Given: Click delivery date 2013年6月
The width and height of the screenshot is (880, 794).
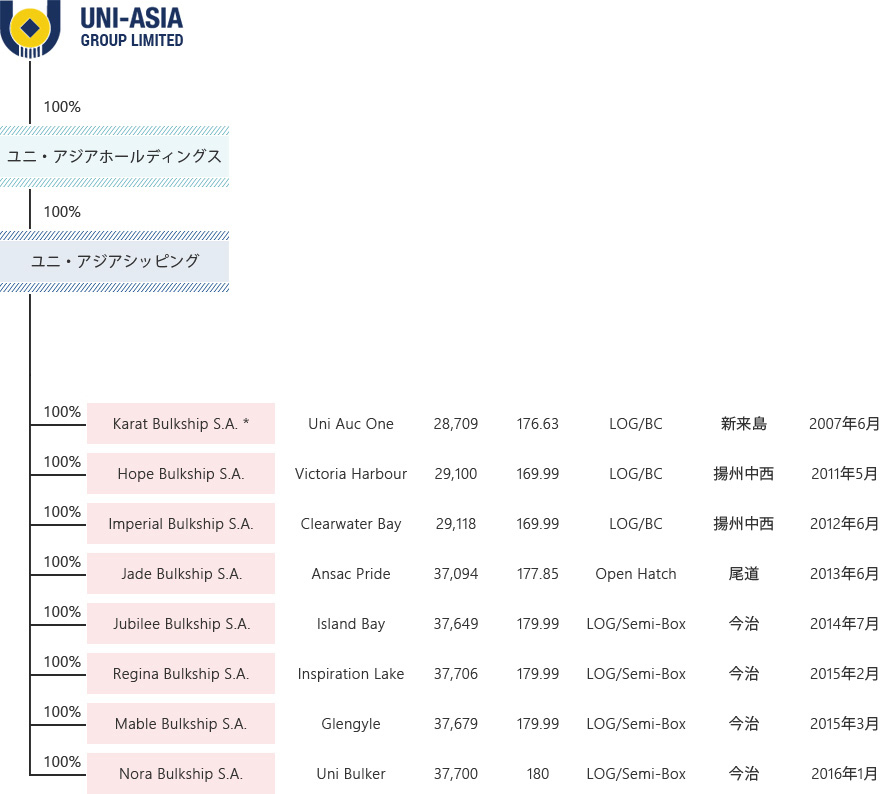Looking at the screenshot, I should [x=844, y=573].
